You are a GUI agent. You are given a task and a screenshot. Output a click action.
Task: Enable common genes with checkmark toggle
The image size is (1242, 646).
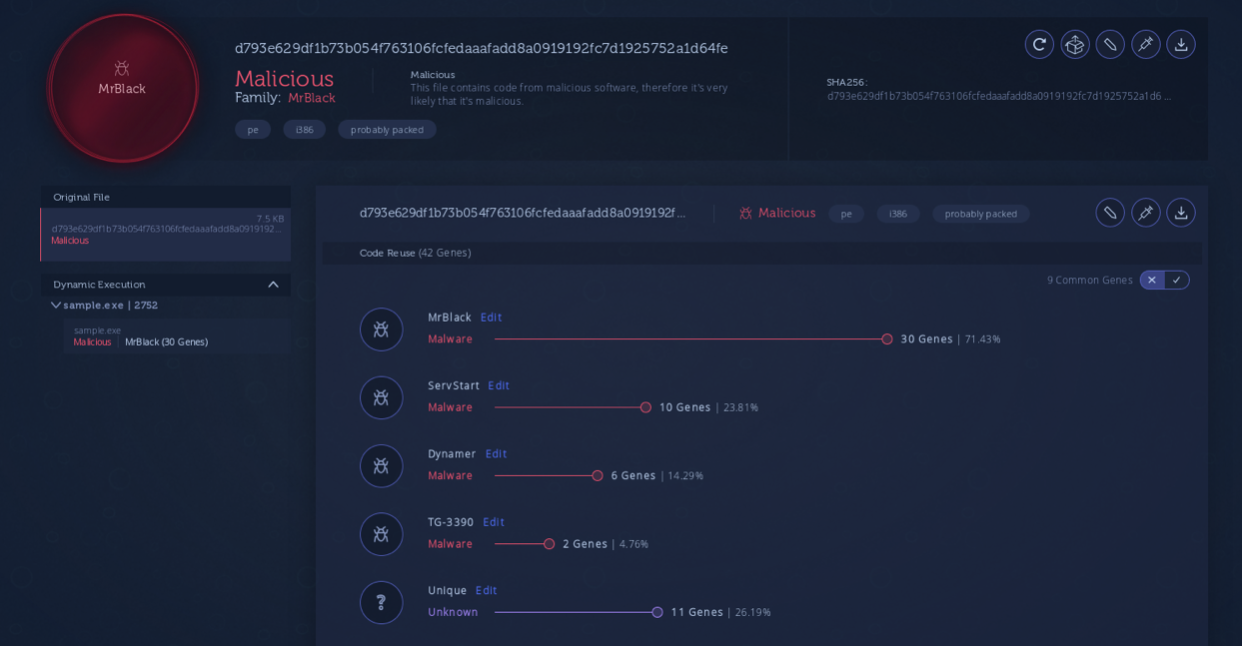1177,280
